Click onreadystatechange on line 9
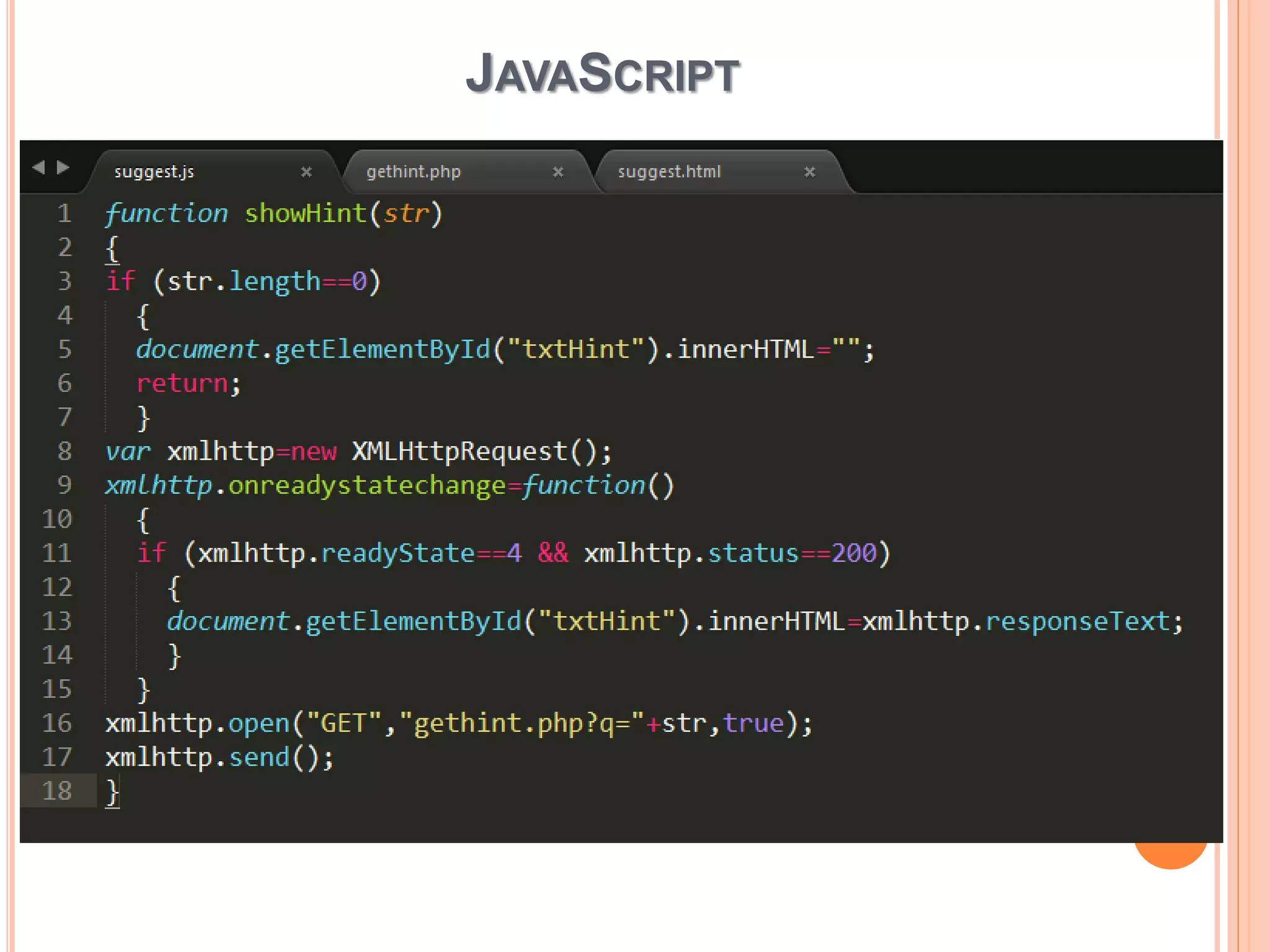Image resolution: width=1270 pixels, height=952 pixels. coord(367,486)
